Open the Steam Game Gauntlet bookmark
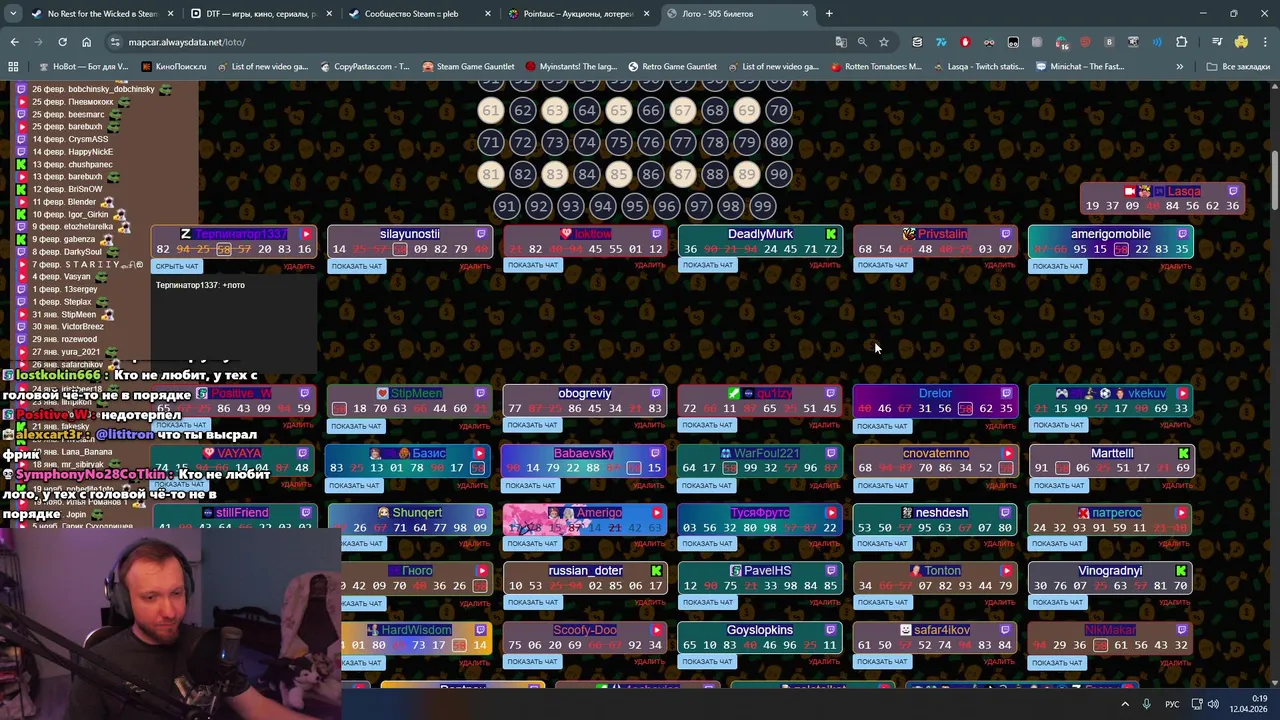 tap(468, 66)
